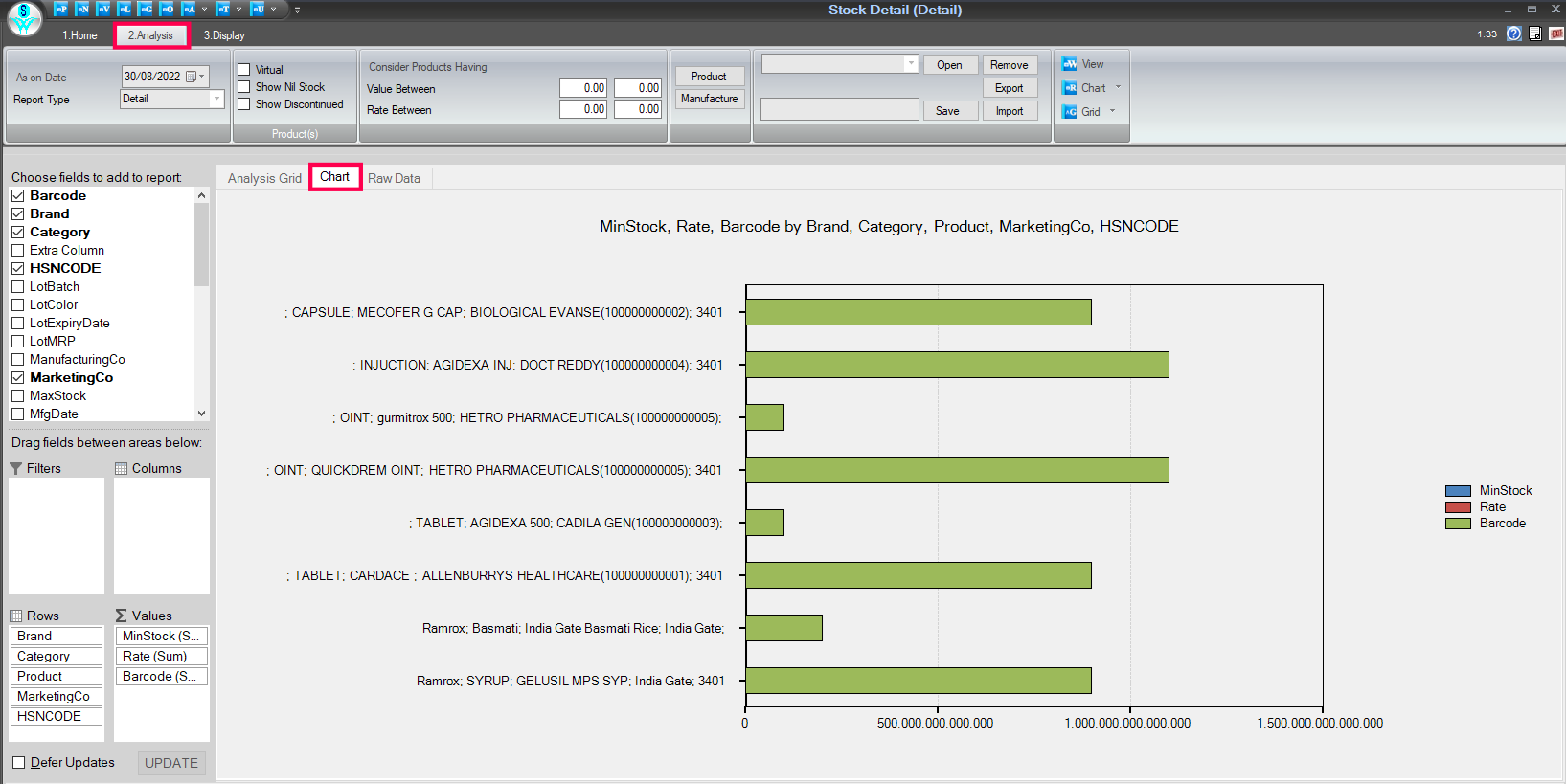Click the 'U' quick access icon

[x=258, y=9]
